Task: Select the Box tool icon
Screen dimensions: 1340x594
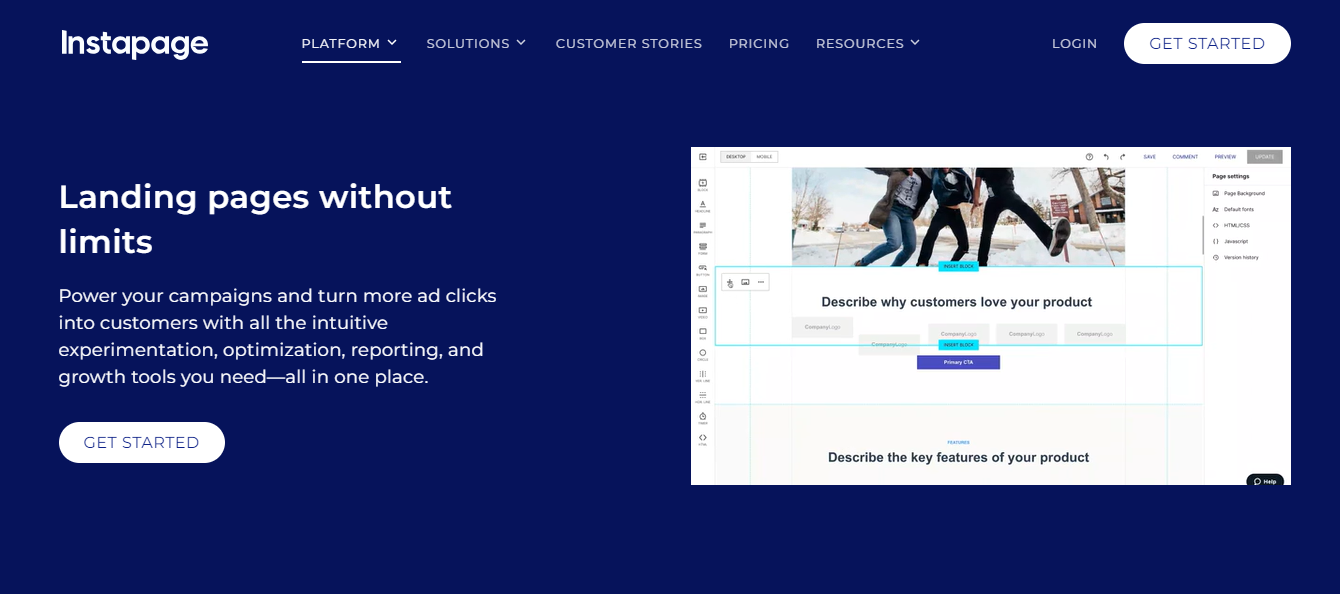Action: pyautogui.click(x=703, y=333)
